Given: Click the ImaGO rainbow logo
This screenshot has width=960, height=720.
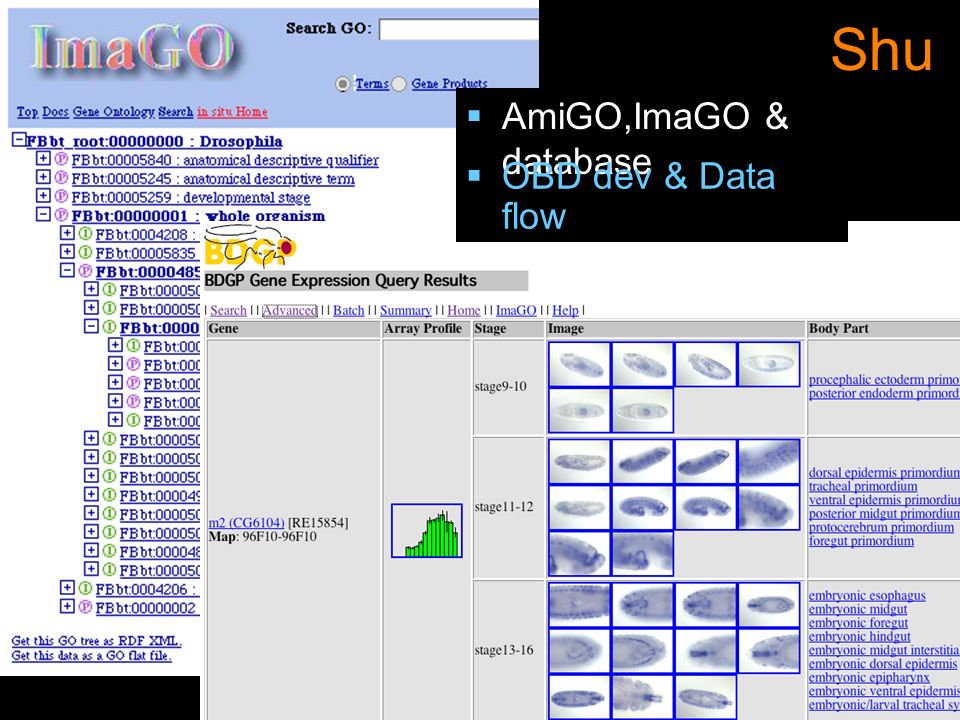Looking at the screenshot, I should (132, 51).
